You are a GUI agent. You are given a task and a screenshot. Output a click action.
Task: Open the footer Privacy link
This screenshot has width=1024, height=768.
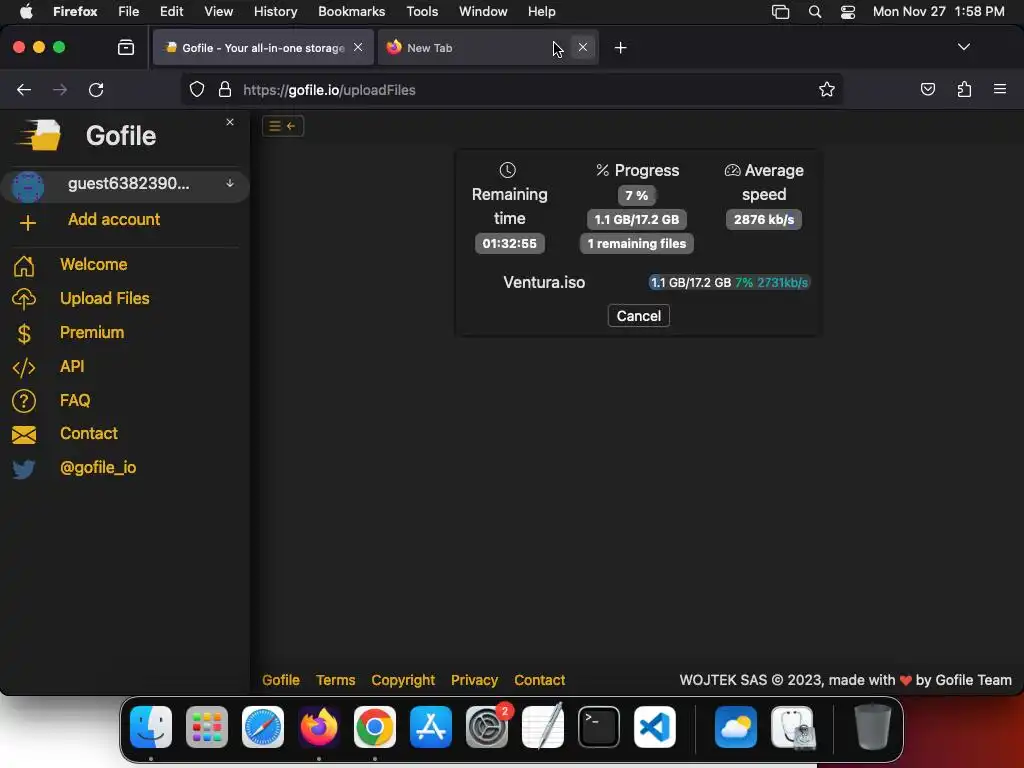[474, 680]
